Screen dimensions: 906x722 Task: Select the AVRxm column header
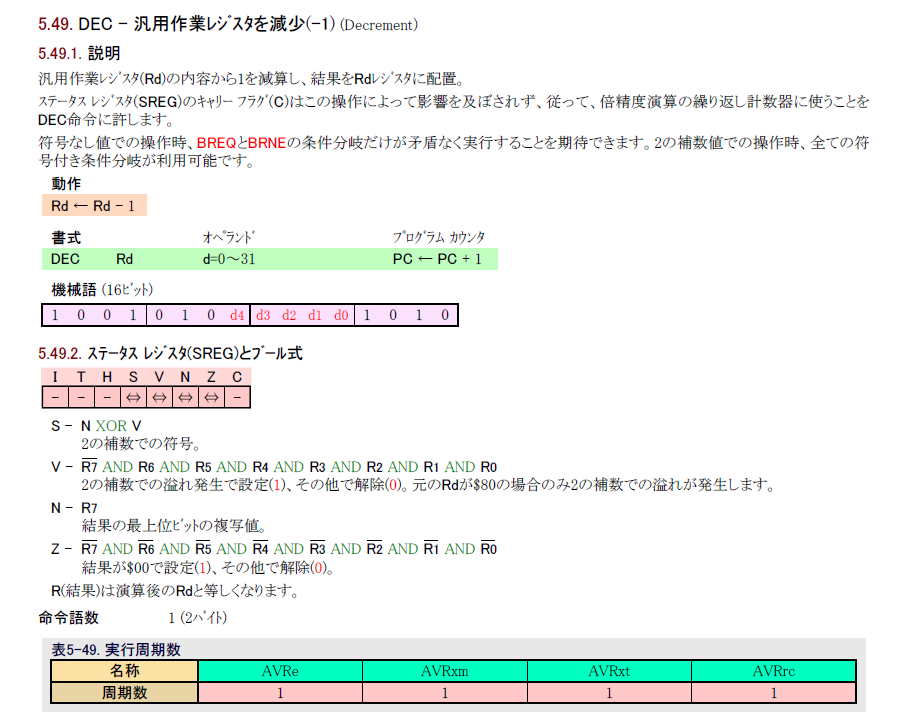(444, 671)
